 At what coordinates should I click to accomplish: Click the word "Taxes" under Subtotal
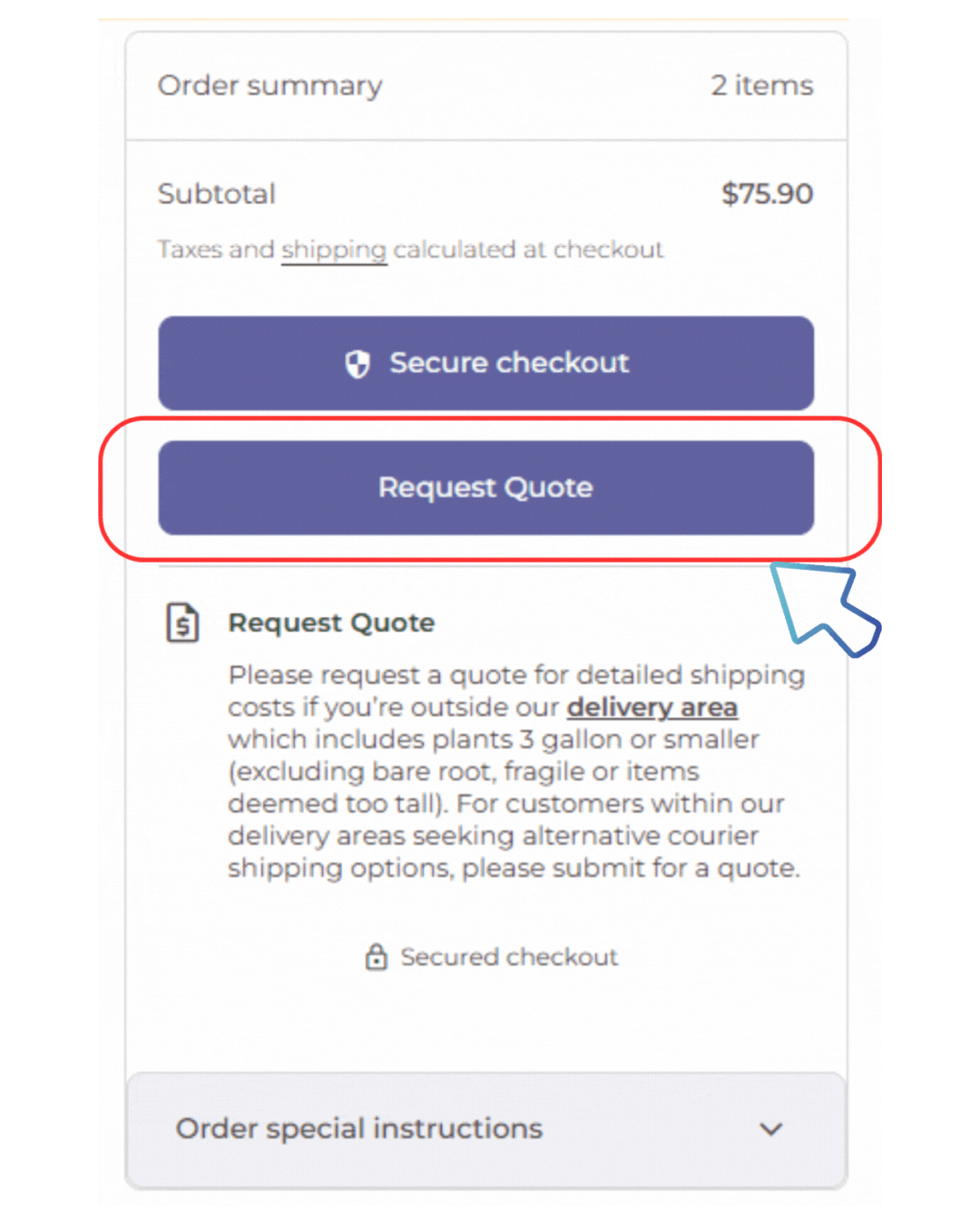[190, 250]
